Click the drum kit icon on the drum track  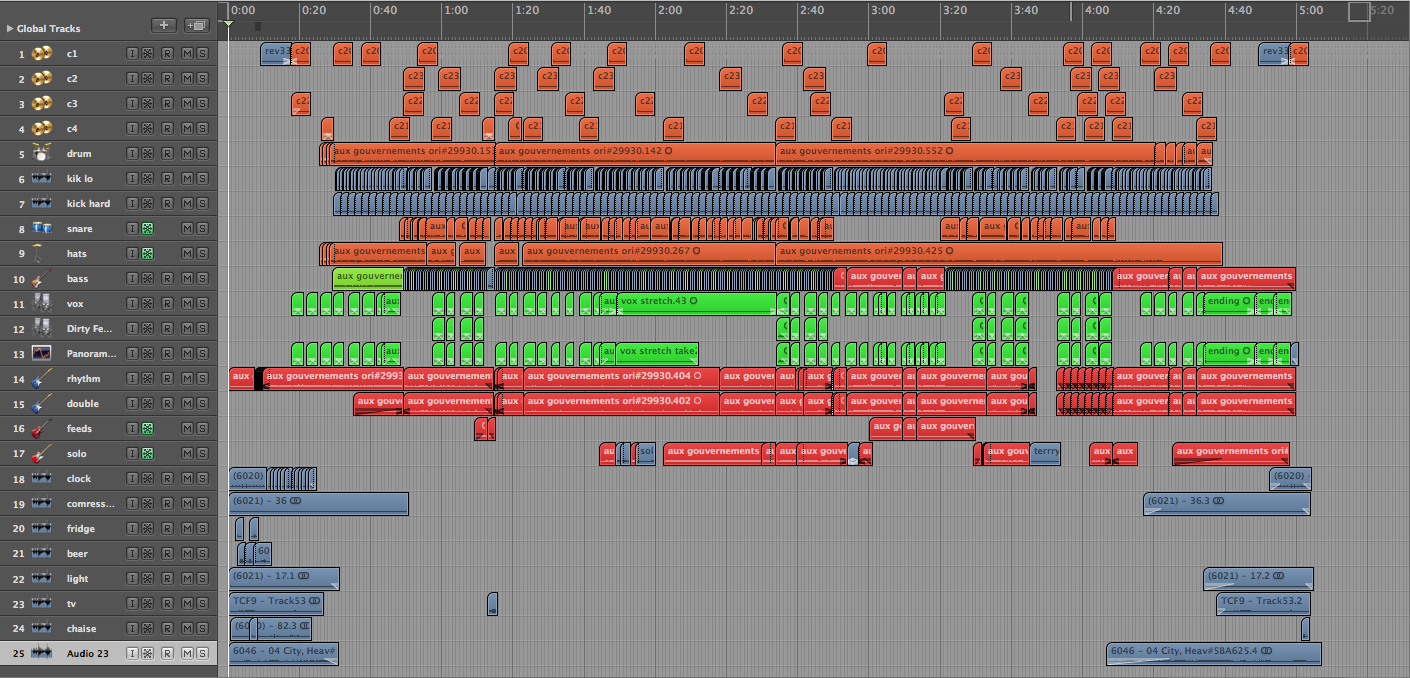point(42,153)
